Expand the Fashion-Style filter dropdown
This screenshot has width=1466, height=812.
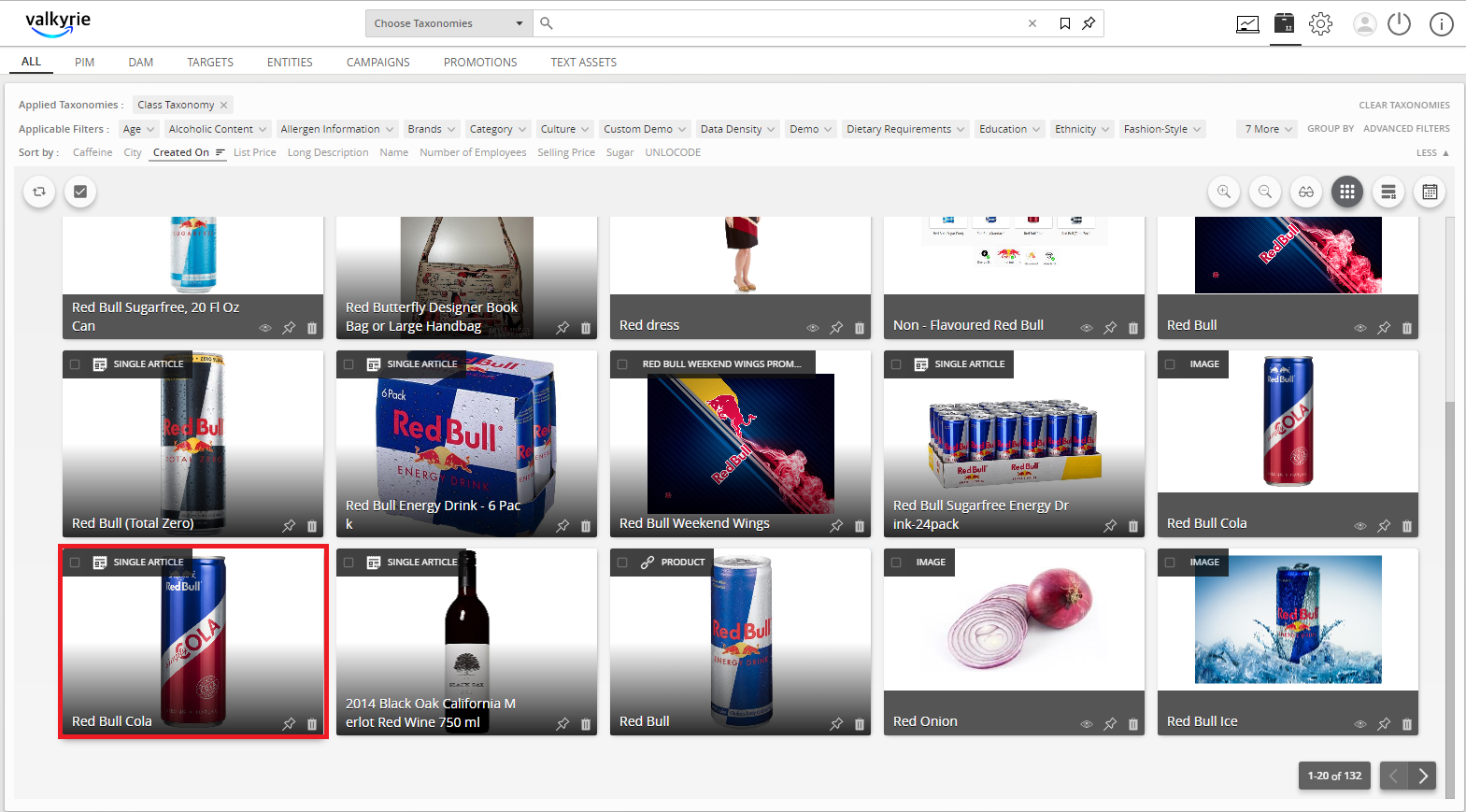click(1162, 129)
